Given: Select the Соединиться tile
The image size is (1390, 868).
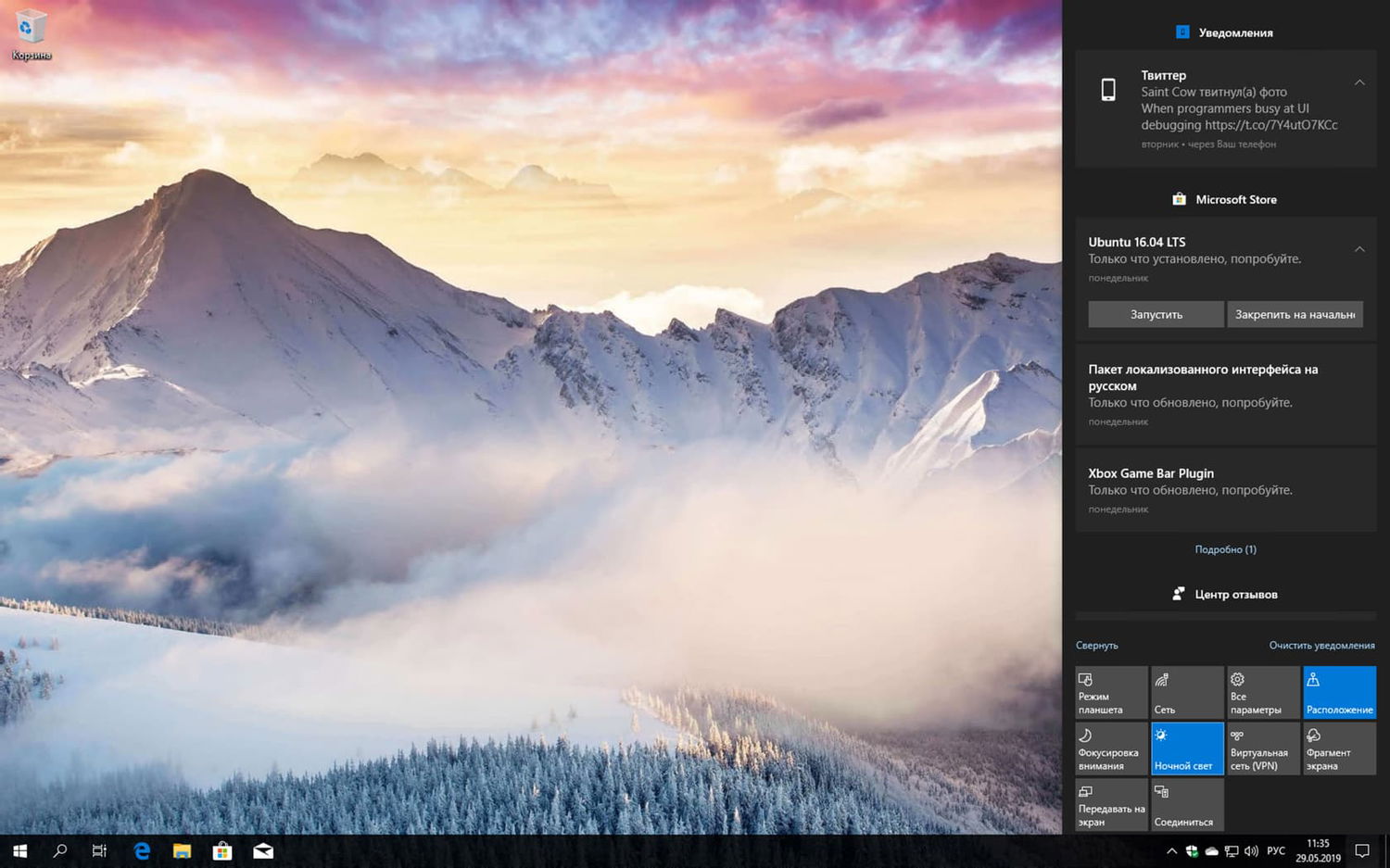Looking at the screenshot, I should coord(1187,804).
